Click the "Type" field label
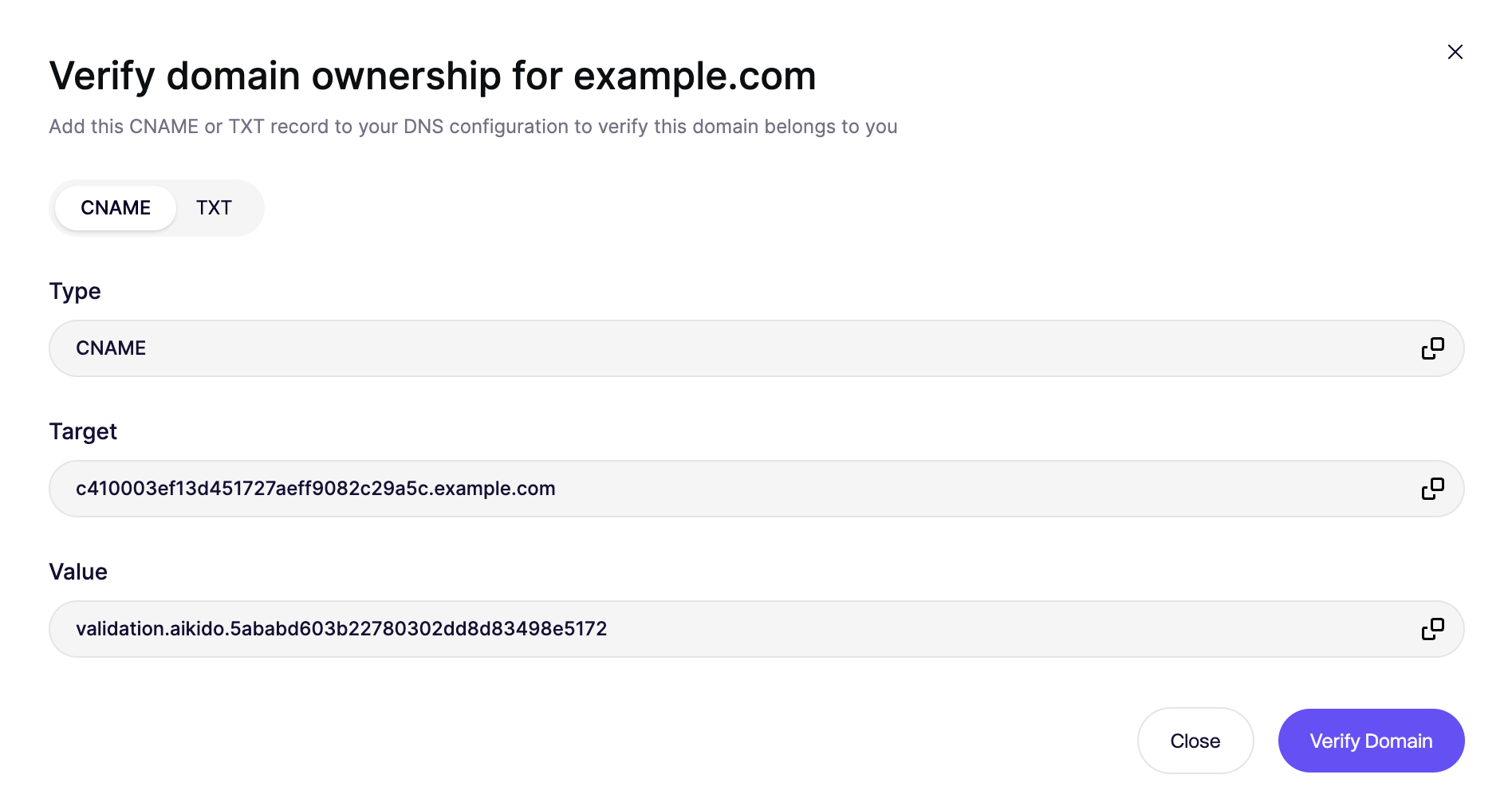The width and height of the screenshot is (1512, 802). (x=75, y=291)
